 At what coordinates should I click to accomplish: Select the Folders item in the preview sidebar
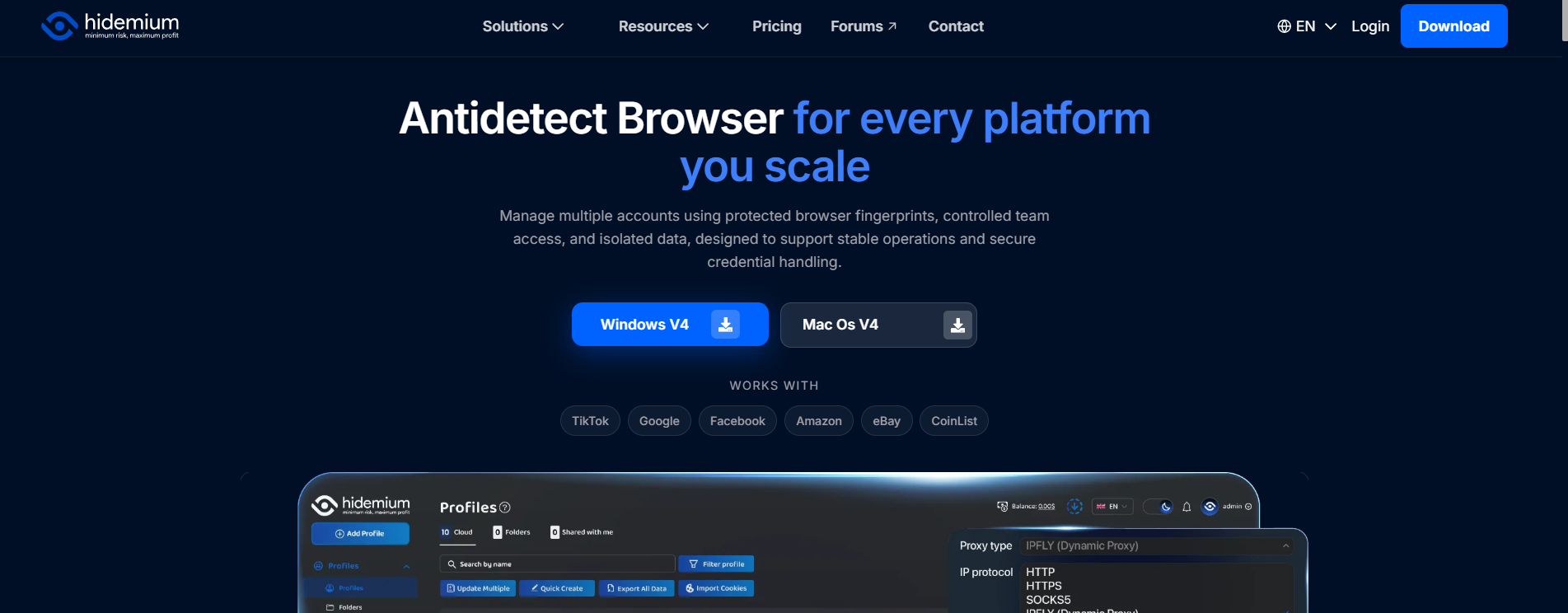(x=344, y=607)
